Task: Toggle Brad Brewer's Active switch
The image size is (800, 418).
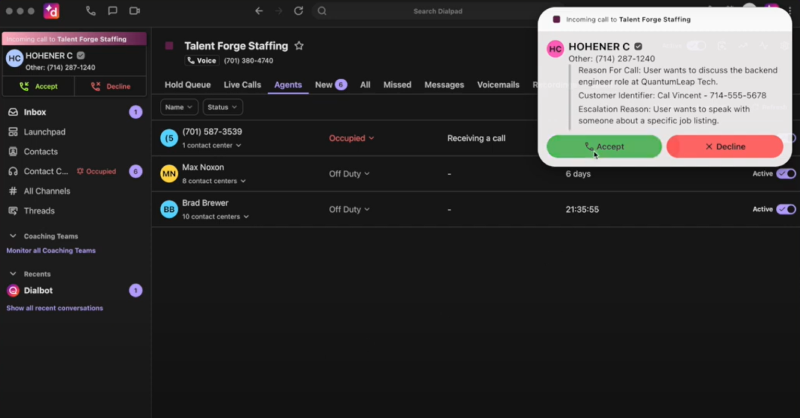Action: coord(786,209)
